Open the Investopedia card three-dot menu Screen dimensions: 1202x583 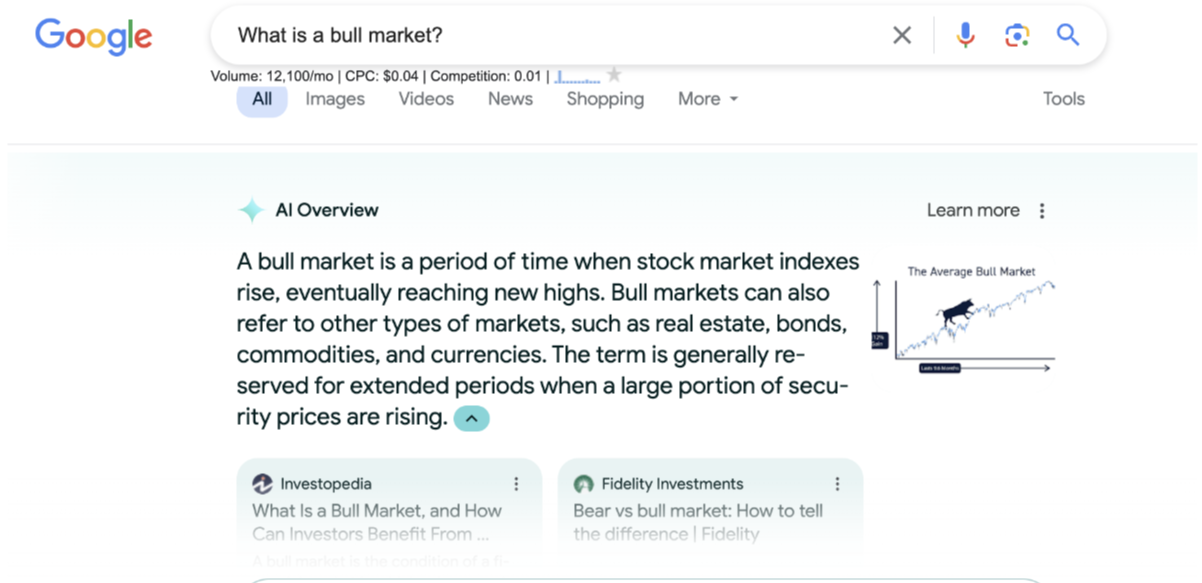517,483
